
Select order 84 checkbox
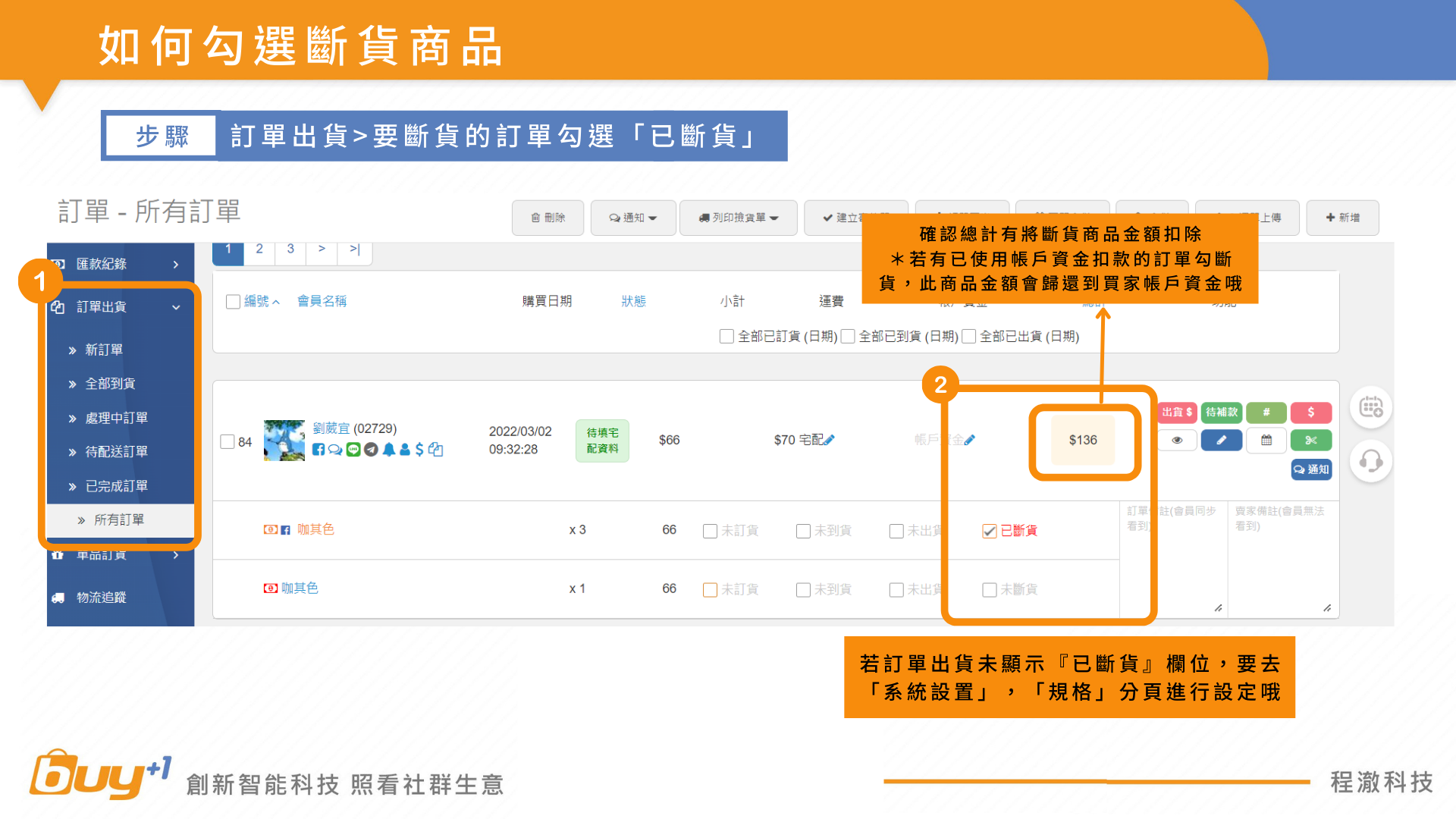click(x=227, y=441)
